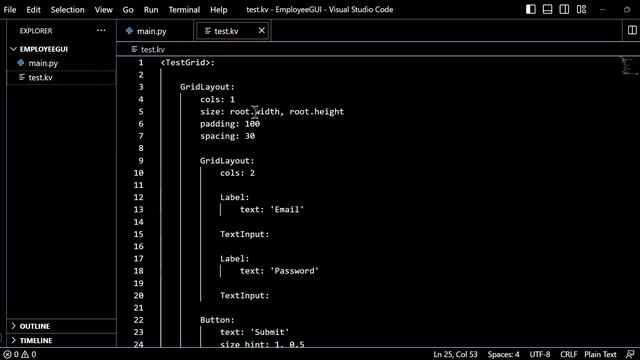
Task: Open the Terminal menu
Action: pos(184,9)
